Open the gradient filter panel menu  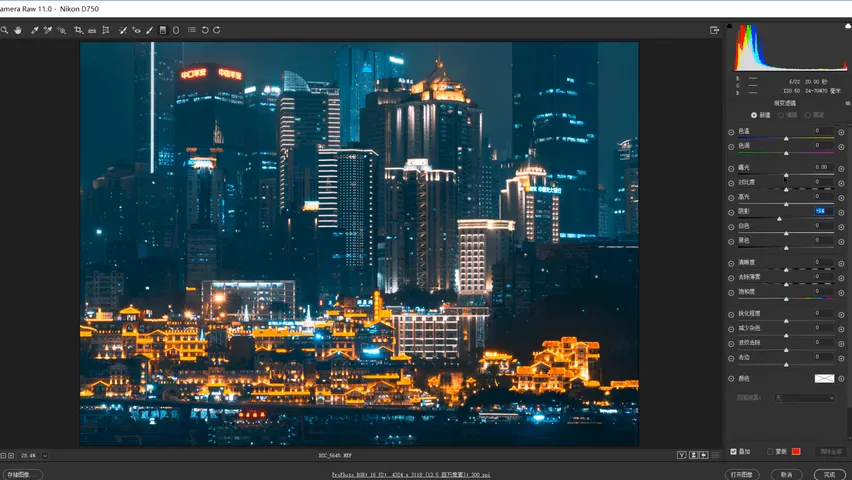[848, 103]
